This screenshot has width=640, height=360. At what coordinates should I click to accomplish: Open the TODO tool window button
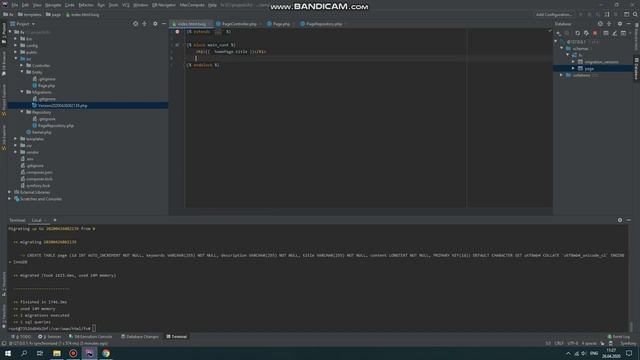point(21,337)
